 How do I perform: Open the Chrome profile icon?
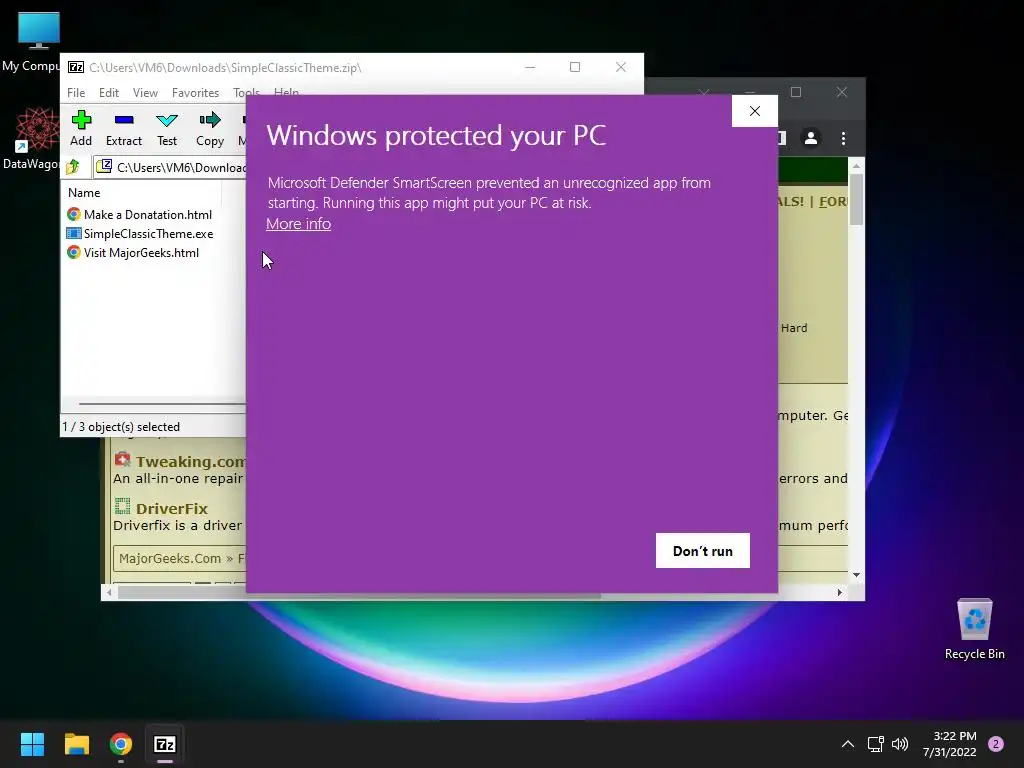[810, 138]
